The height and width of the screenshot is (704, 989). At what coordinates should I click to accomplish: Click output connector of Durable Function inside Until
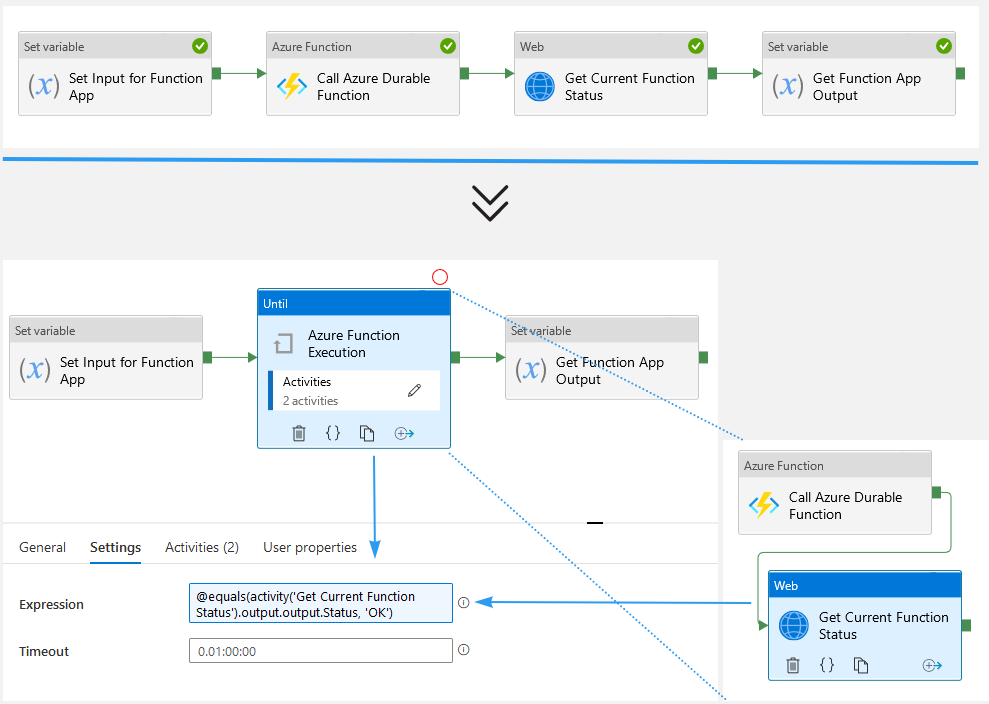936,492
